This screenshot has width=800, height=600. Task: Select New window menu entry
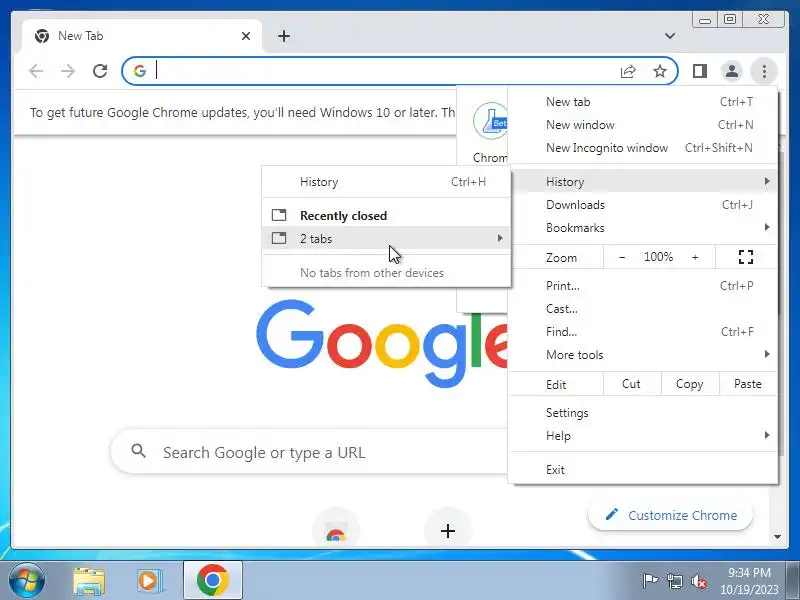pos(643,124)
